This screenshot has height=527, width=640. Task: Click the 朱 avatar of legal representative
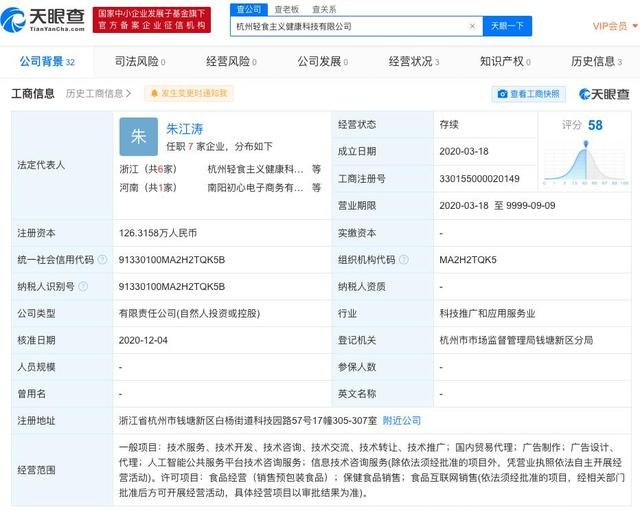click(138, 136)
